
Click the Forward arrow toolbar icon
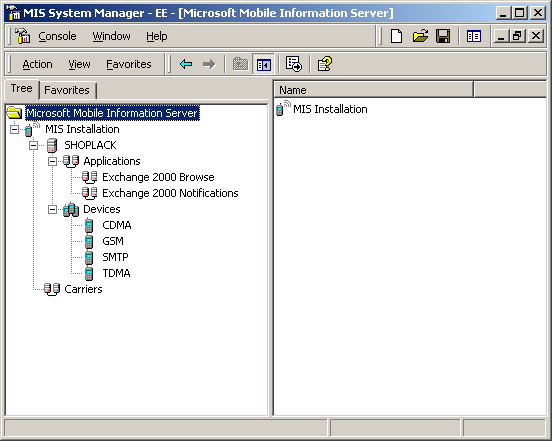click(x=209, y=64)
